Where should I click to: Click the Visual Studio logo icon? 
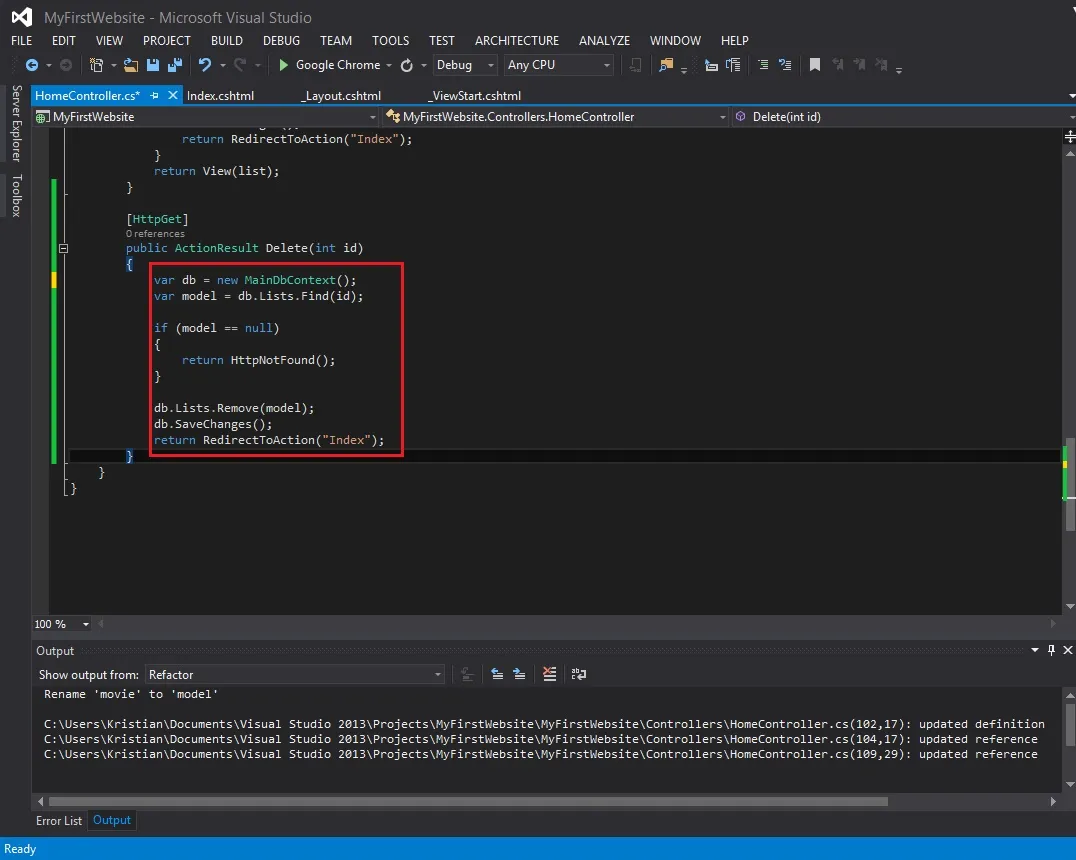click(x=22, y=17)
